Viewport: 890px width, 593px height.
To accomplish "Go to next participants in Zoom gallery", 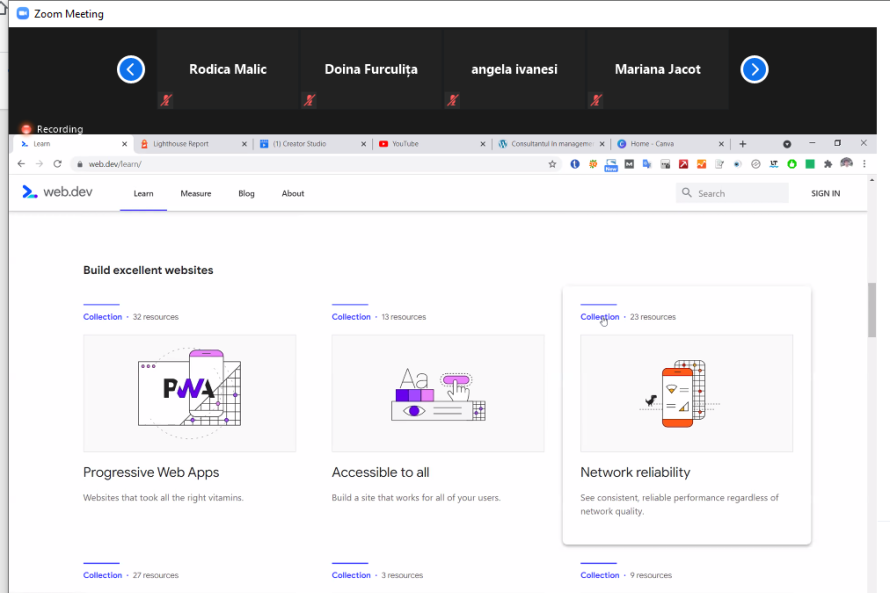I will coord(754,69).
